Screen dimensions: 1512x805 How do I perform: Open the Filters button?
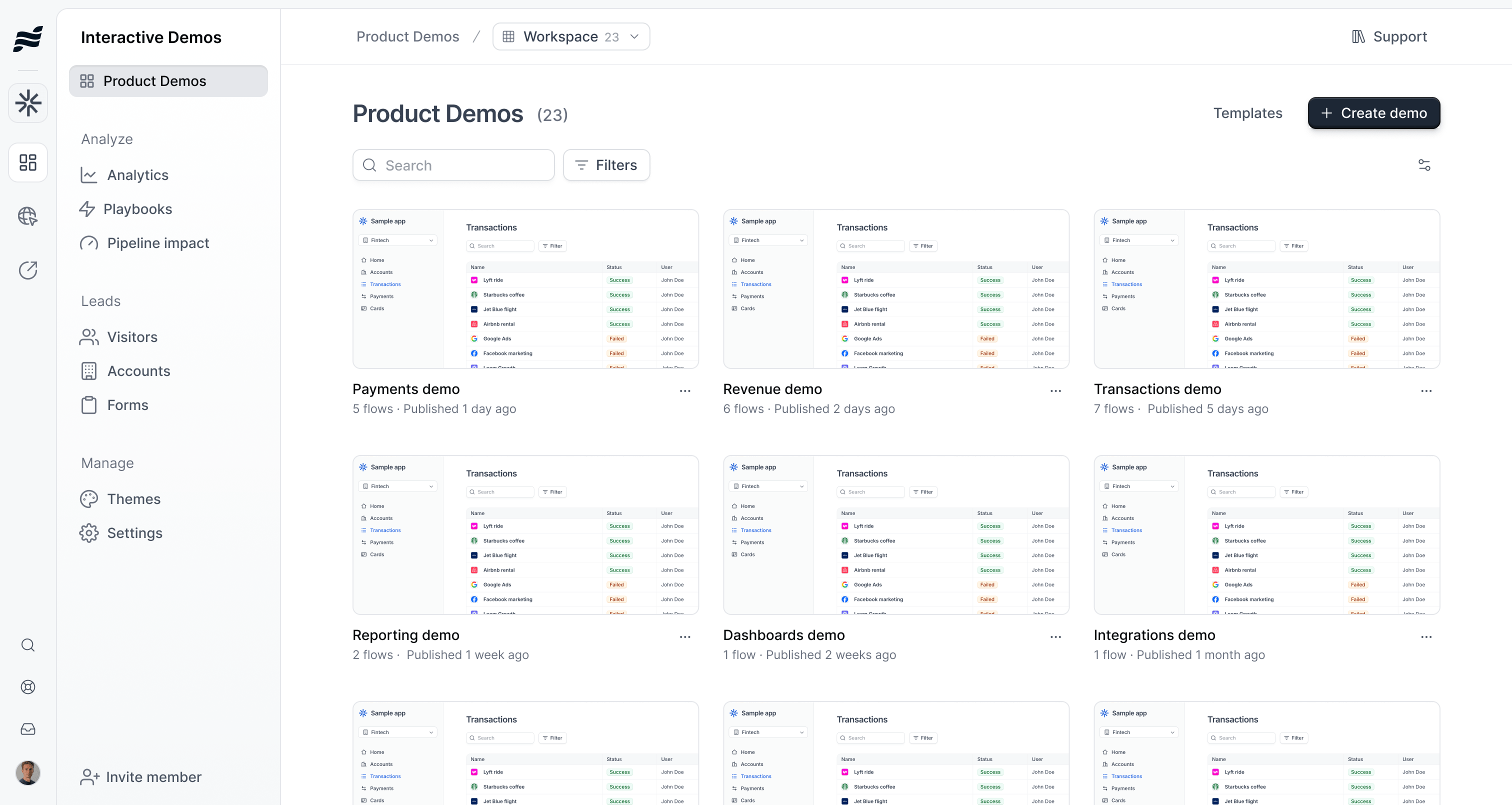point(605,165)
